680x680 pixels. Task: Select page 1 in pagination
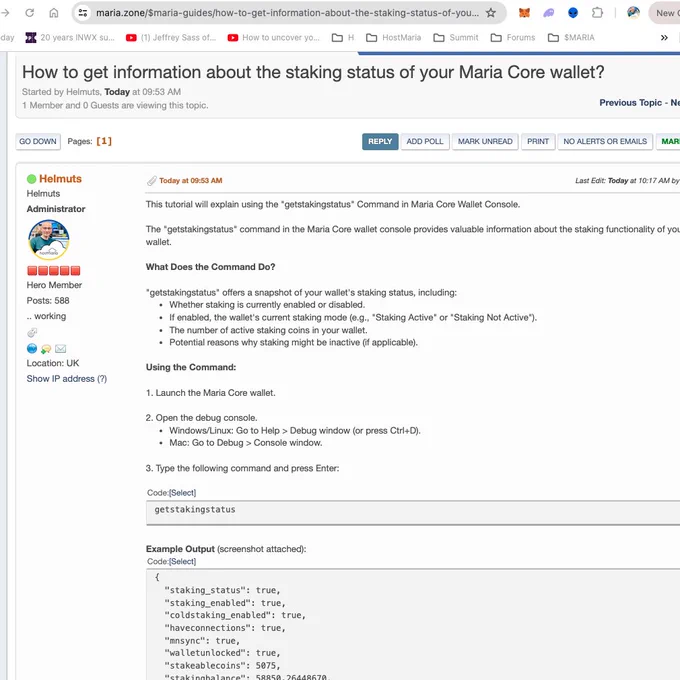click(x=104, y=141)
